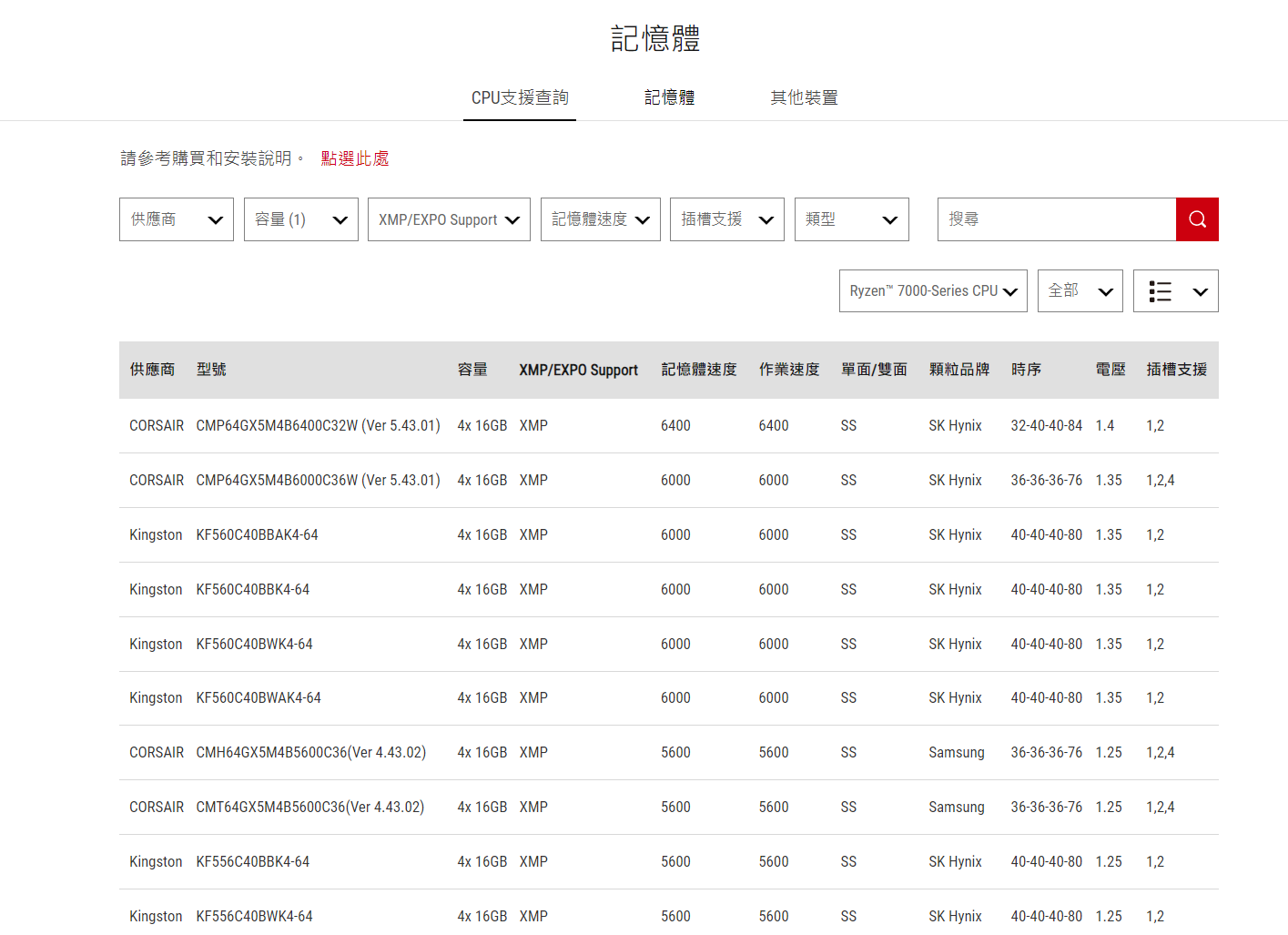1288x935 pixels.
Task: Select the CORSAIR CMP64GX5M4B6400C32W row
Action: coord(318,426)
